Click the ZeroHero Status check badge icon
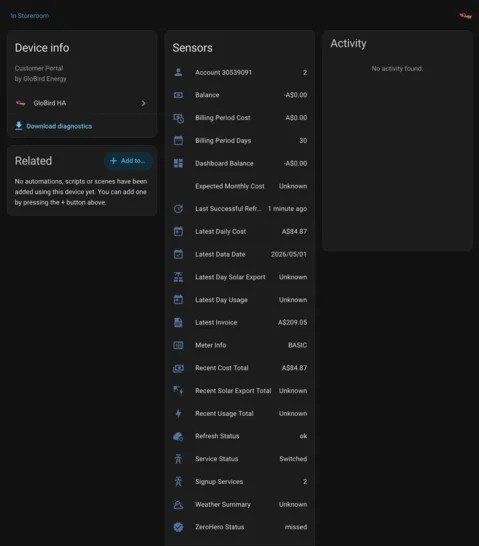Image resolution: width=479 pixels, height=546 pixels. click(x=178, y=527)
